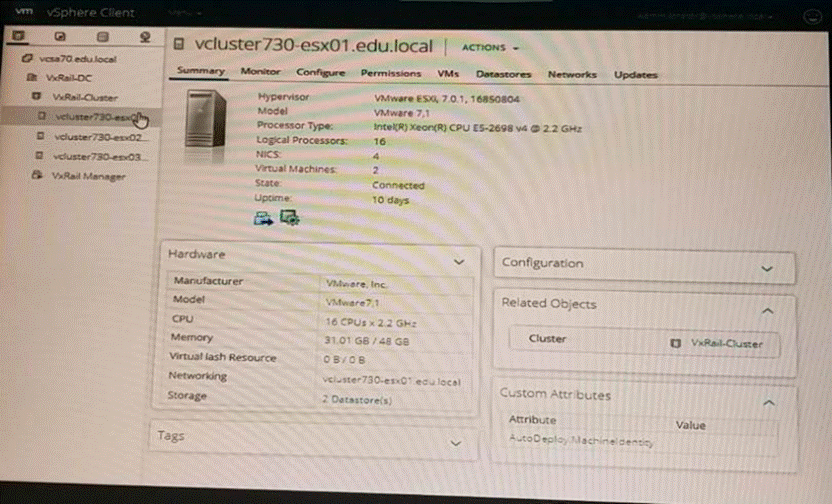832x504 pixels.
Task: Open the Networking inventory view icon
Action: coord(145,38)
